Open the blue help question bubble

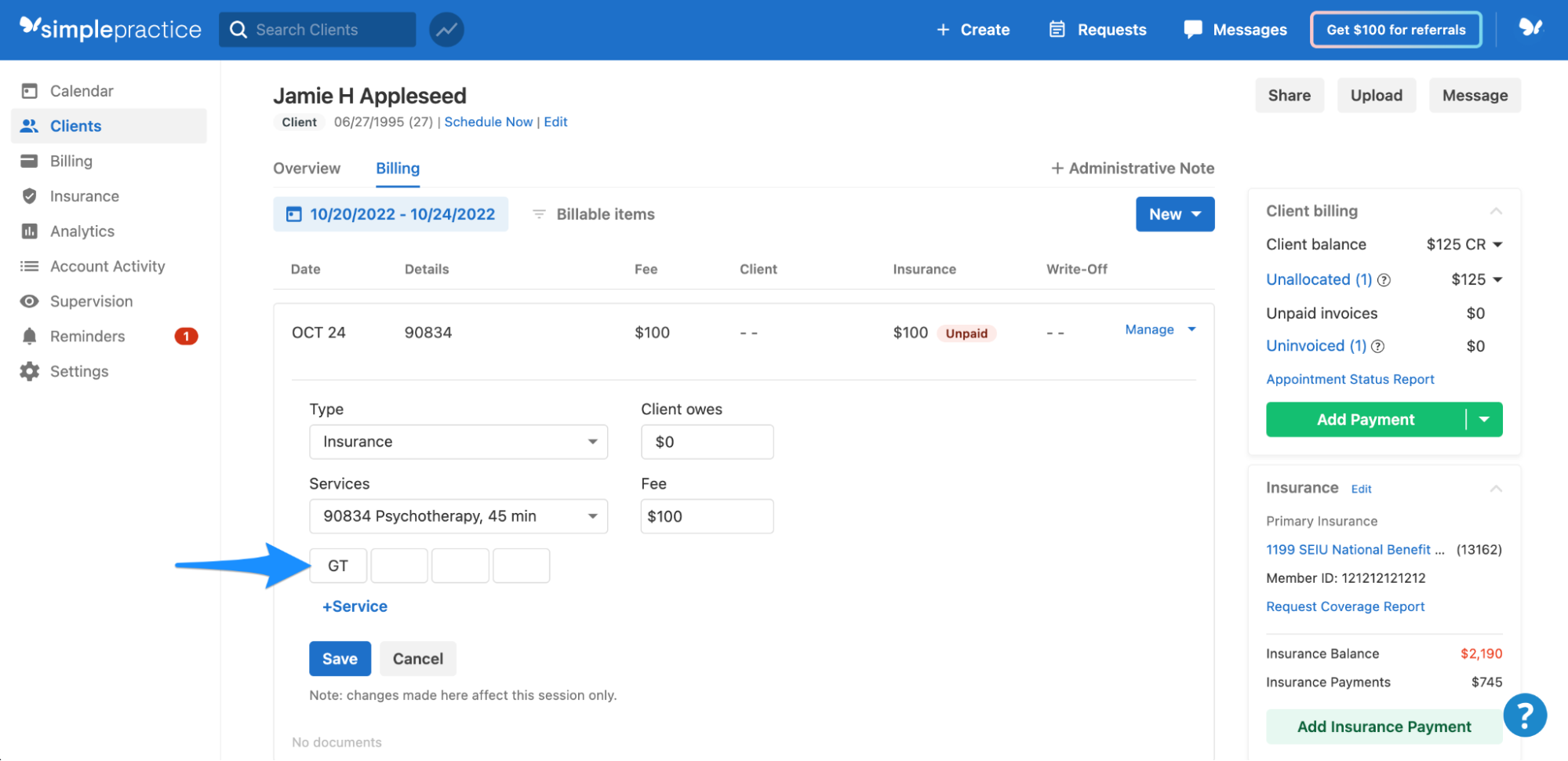(x=1525, y=715)
